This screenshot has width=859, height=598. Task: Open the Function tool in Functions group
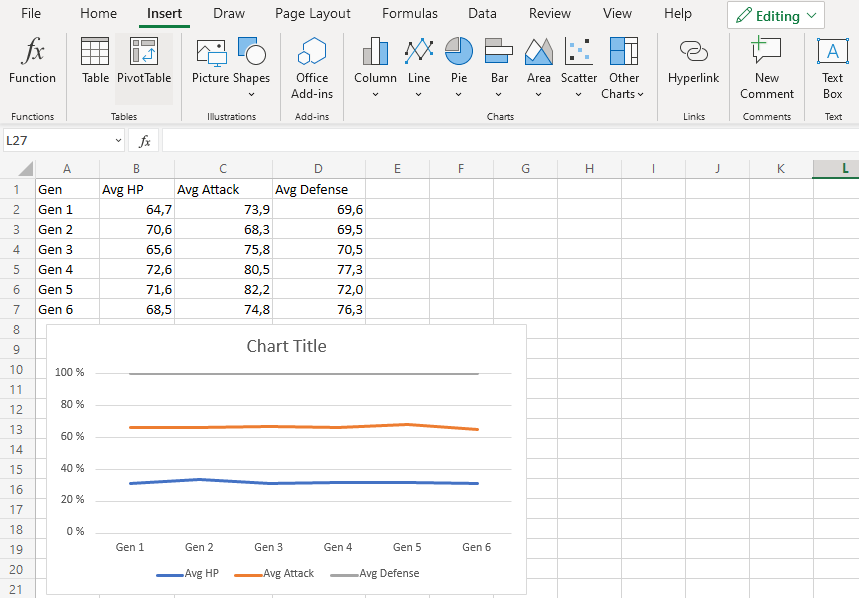tap(31, 66)
